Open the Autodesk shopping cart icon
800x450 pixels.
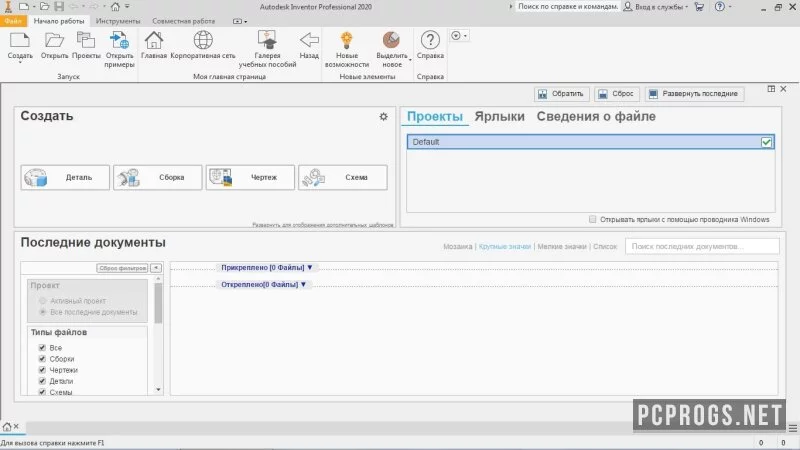tap(699, 7)
